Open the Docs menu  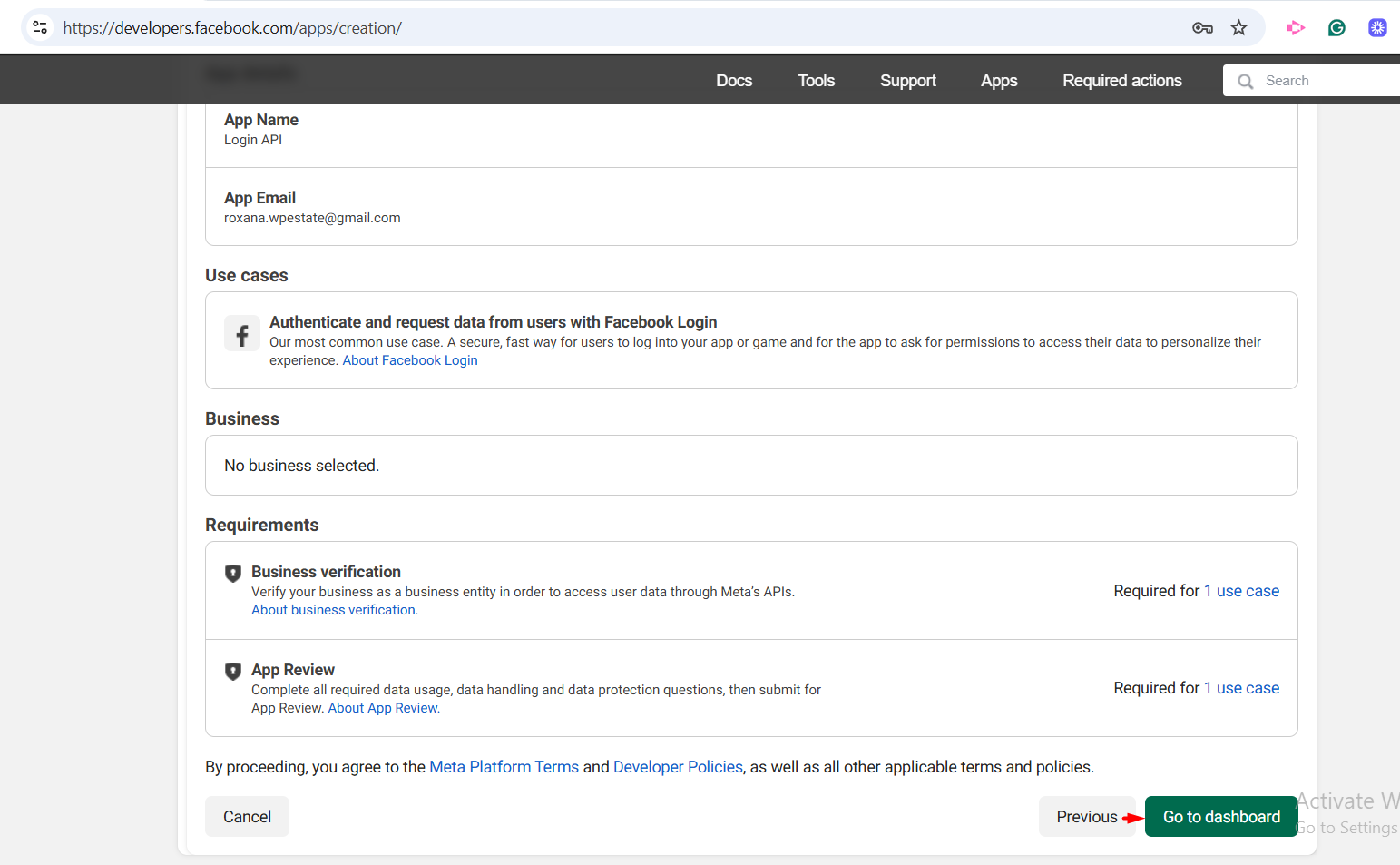tap(733, 81)
